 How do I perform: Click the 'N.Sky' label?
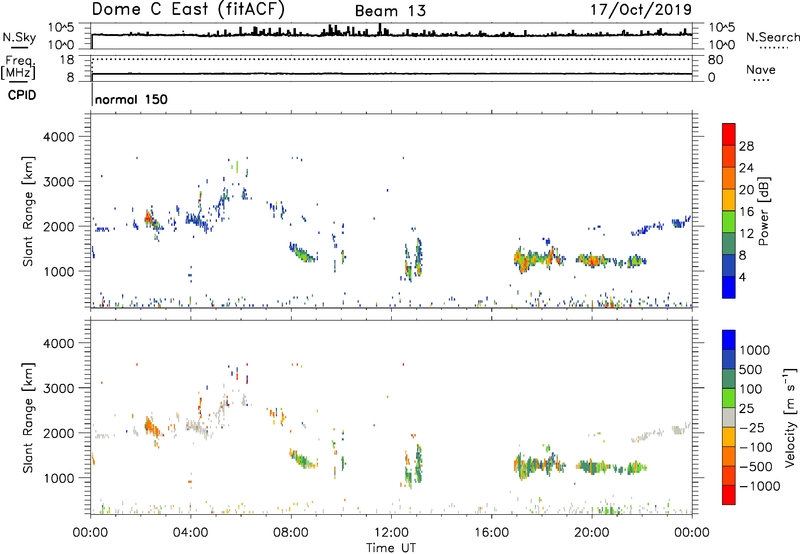[19, 37]
